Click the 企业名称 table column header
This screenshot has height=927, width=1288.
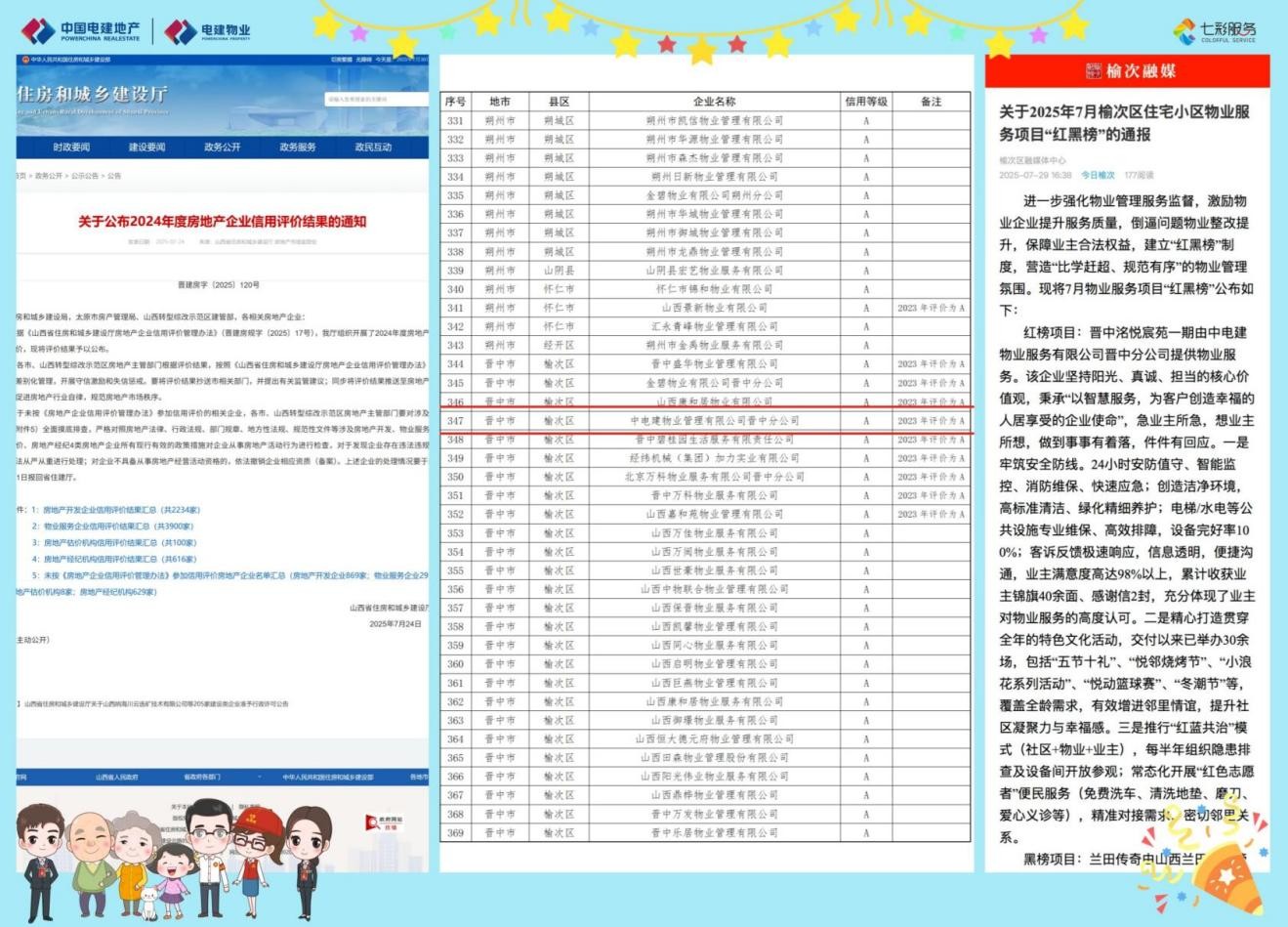tap(714, 102)
